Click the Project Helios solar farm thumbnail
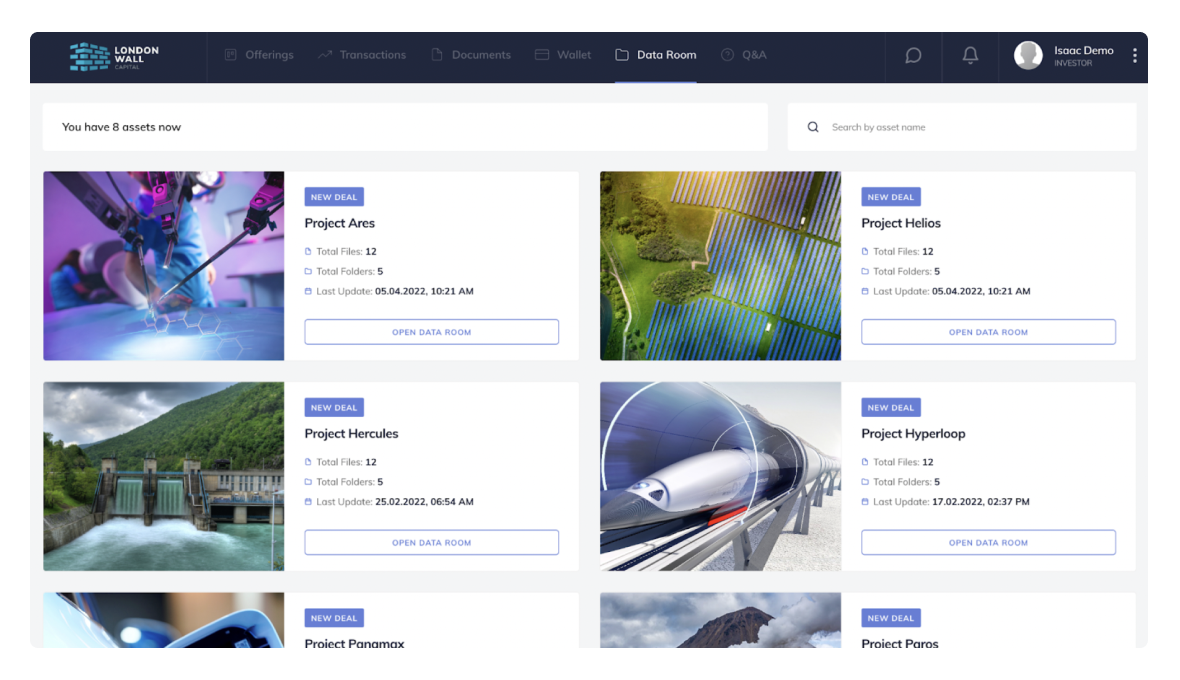This screenshot has width=1180, height=680. [720, 266]
